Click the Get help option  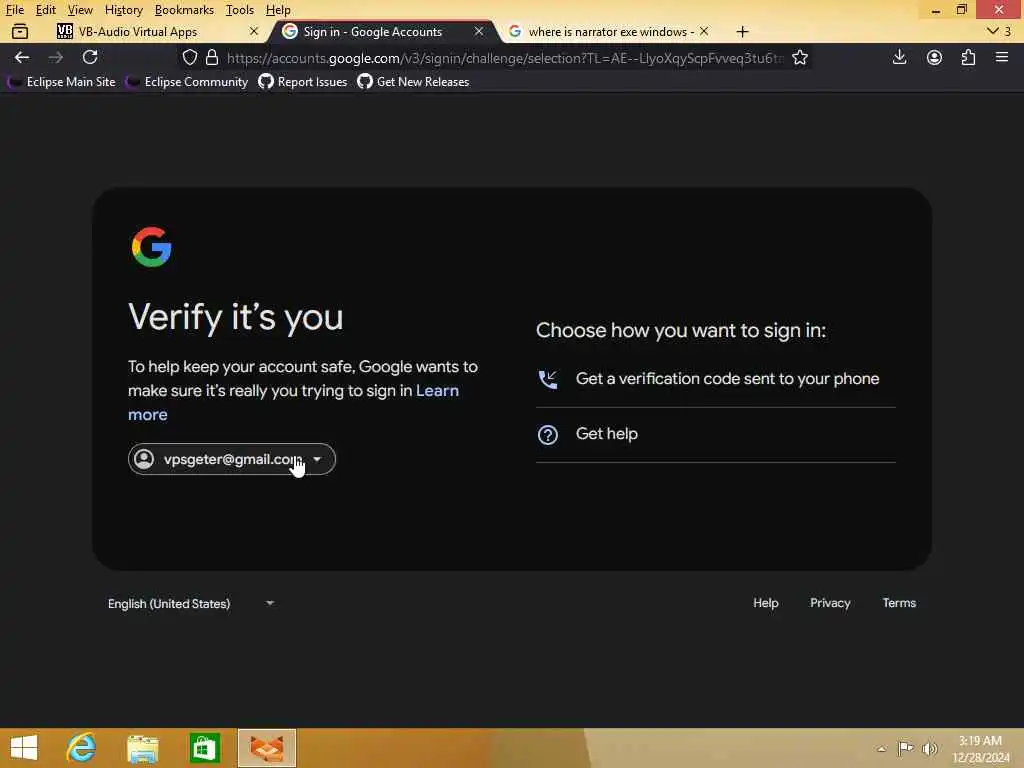[x=716, y=434]
